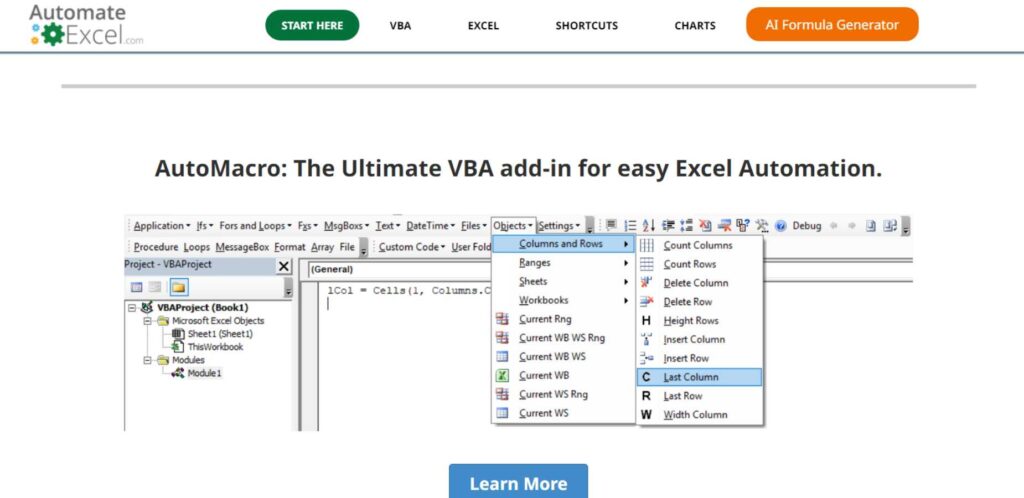1024x498 pixels.
Task: Click the Objects dropdown menu
Action: point(513,226)
